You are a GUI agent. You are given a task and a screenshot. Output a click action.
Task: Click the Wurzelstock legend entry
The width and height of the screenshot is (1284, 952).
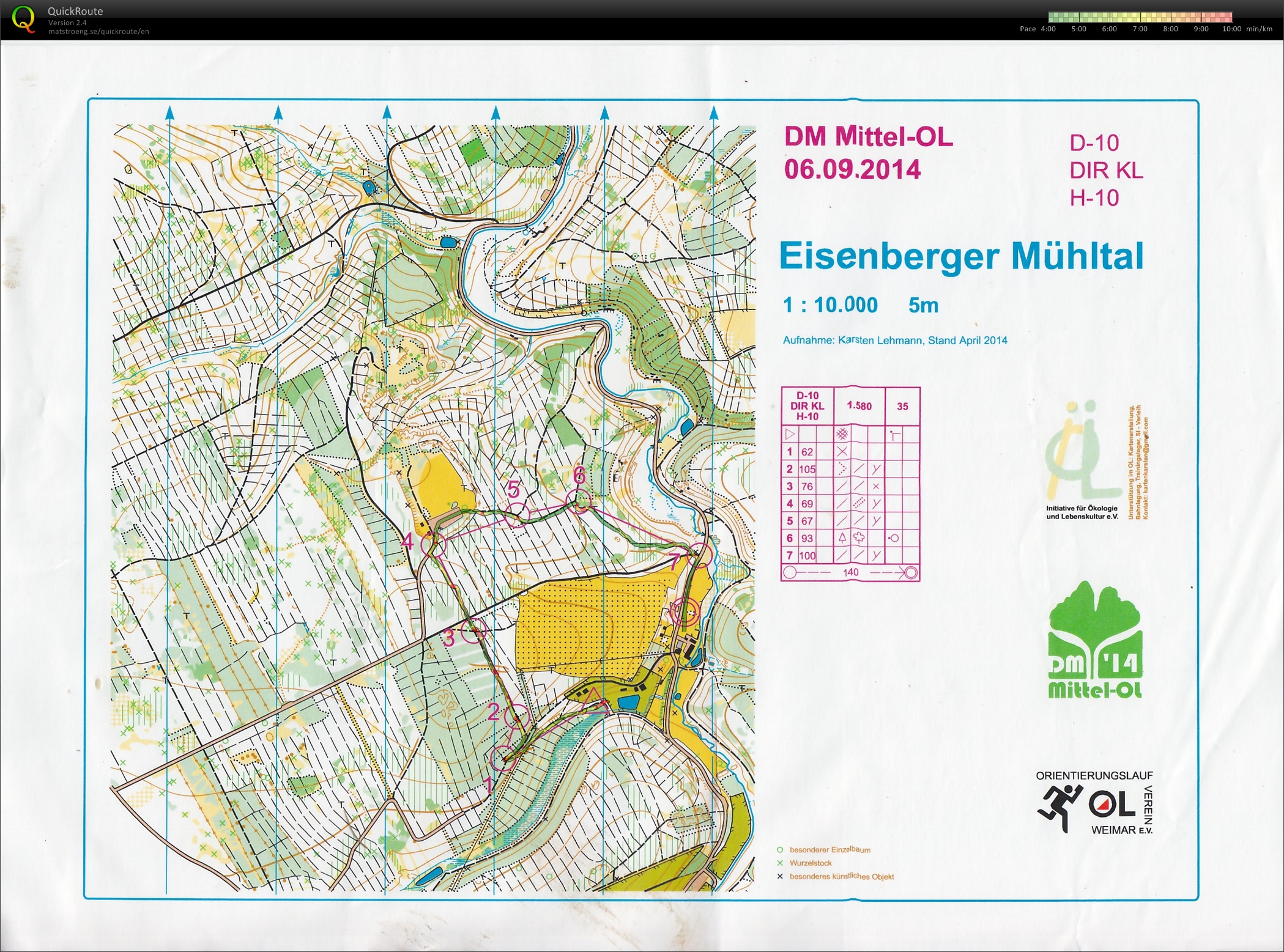pos(811,863)
